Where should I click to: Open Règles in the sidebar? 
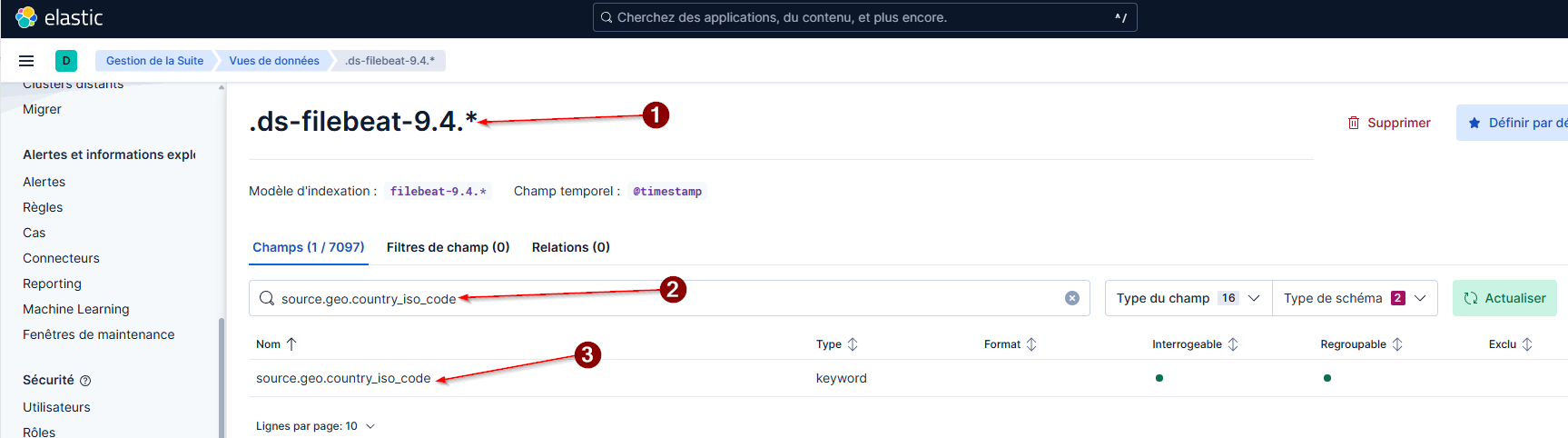43,207
